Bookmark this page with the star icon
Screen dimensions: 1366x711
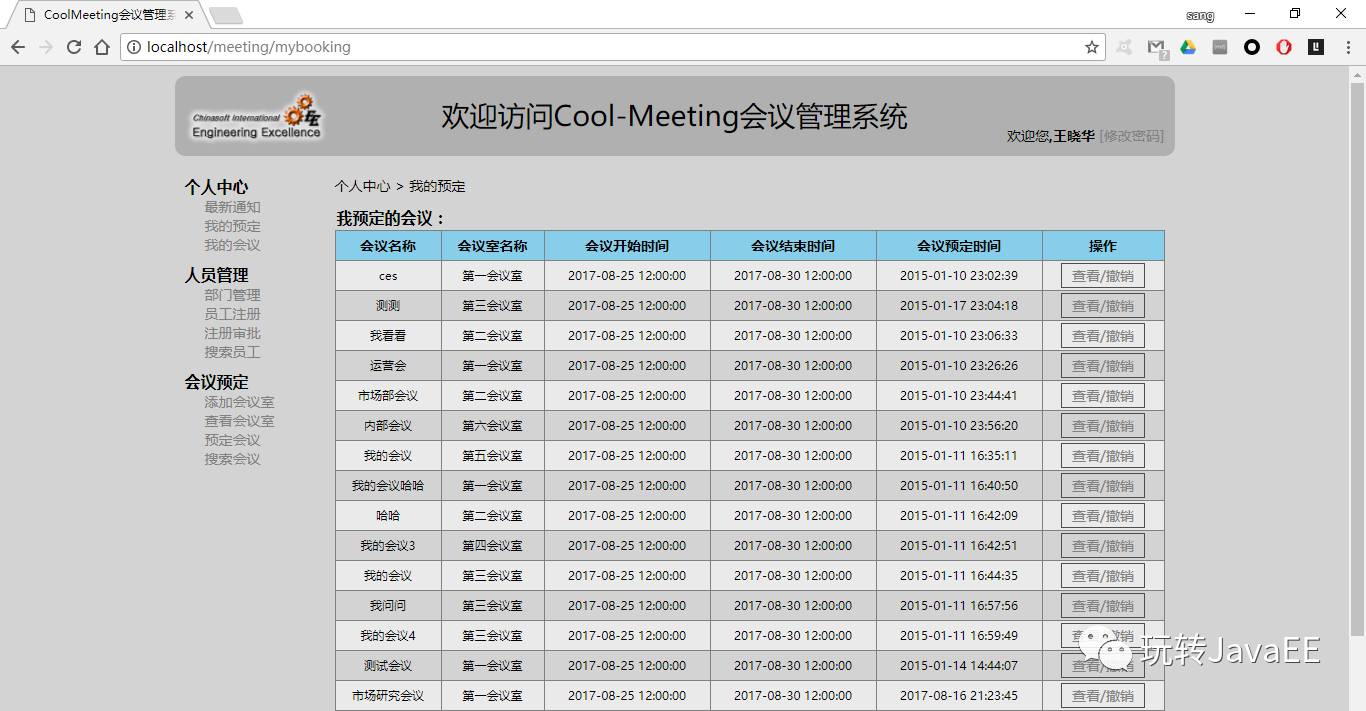pos(1091,47)
